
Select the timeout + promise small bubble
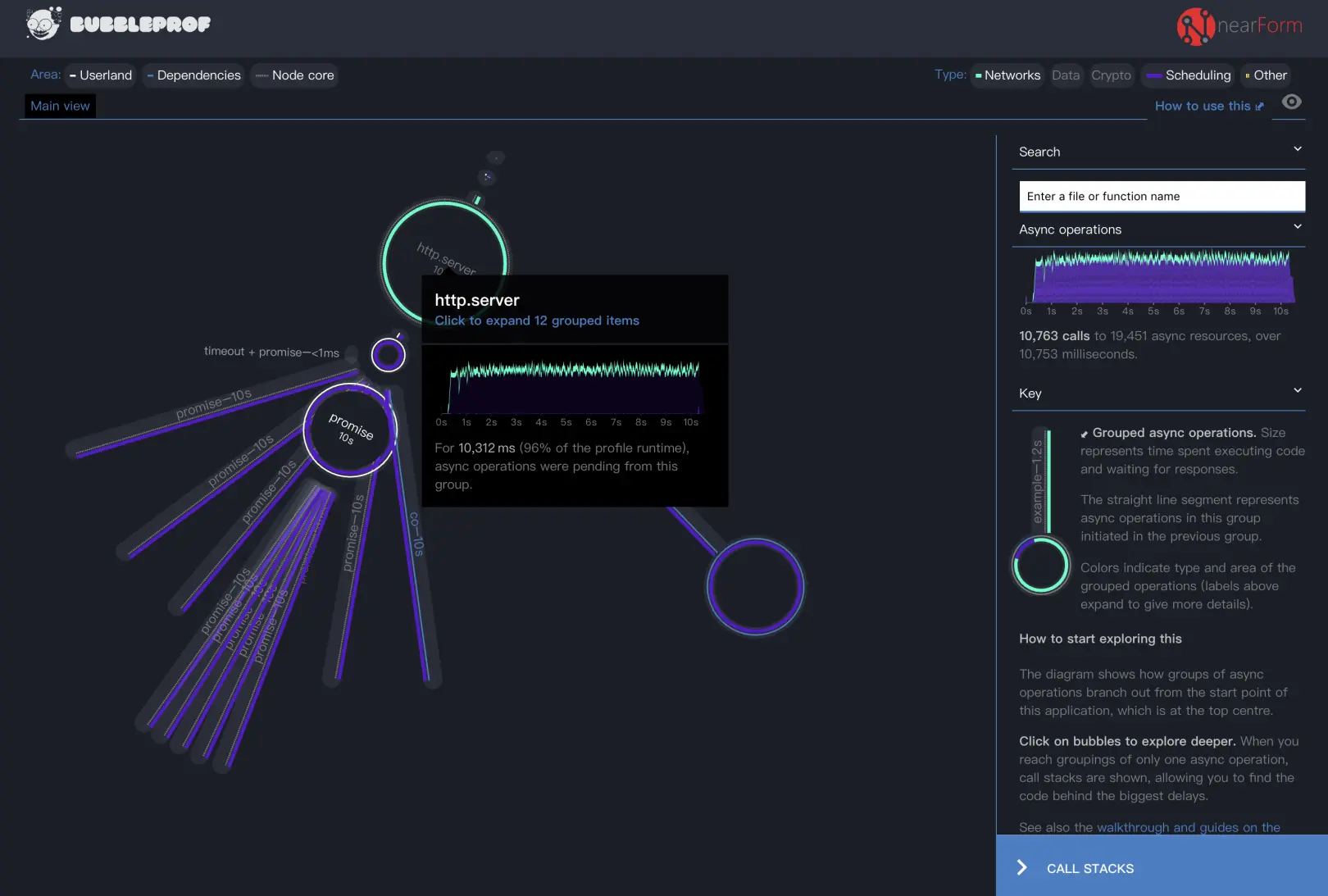[388, 355]
